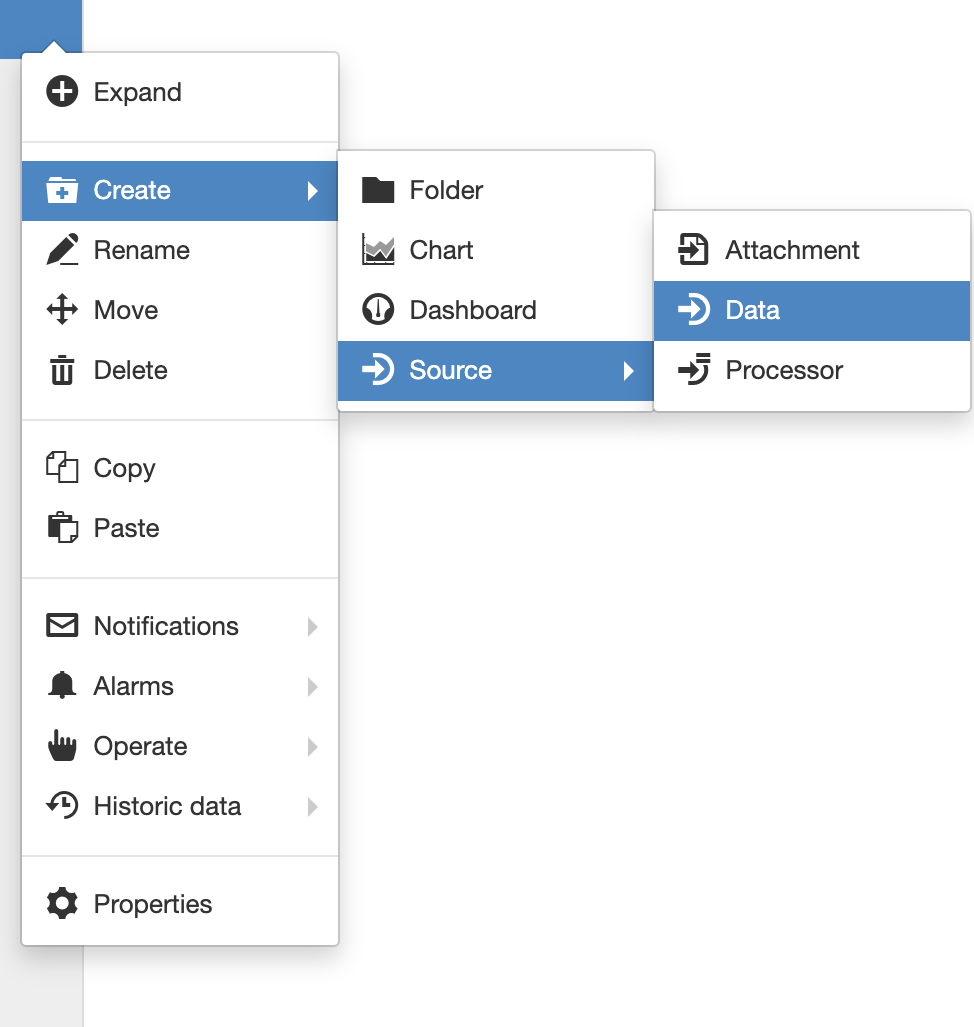The height and width of the screenshot is (1027, 974).
Task: Expand the Notifications submenu arrow
Action: click(x=313, y=627)
